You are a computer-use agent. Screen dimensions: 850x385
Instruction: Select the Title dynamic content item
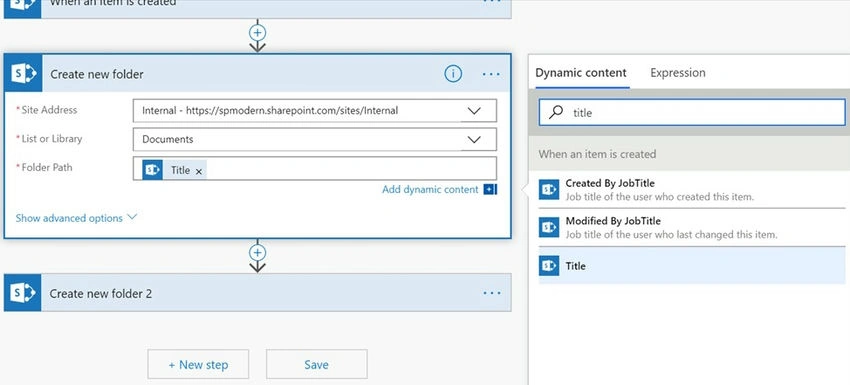click(x=692, y=266)
